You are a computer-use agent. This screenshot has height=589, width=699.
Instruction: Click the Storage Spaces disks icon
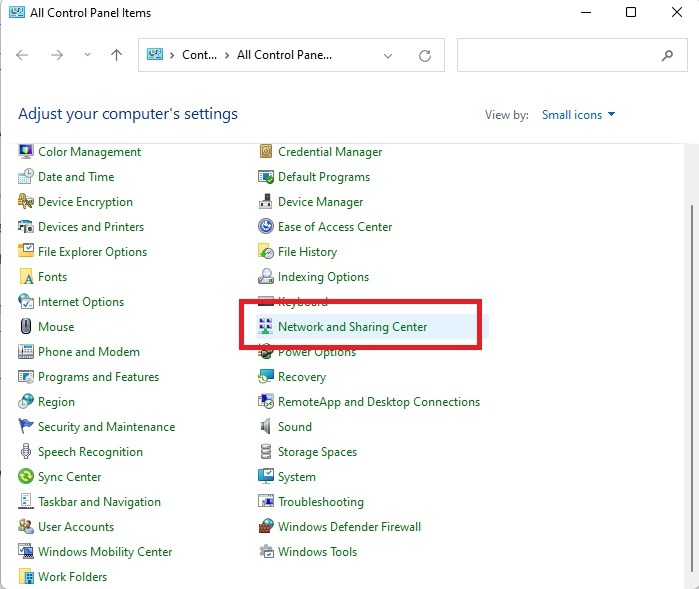coord(266,451)
